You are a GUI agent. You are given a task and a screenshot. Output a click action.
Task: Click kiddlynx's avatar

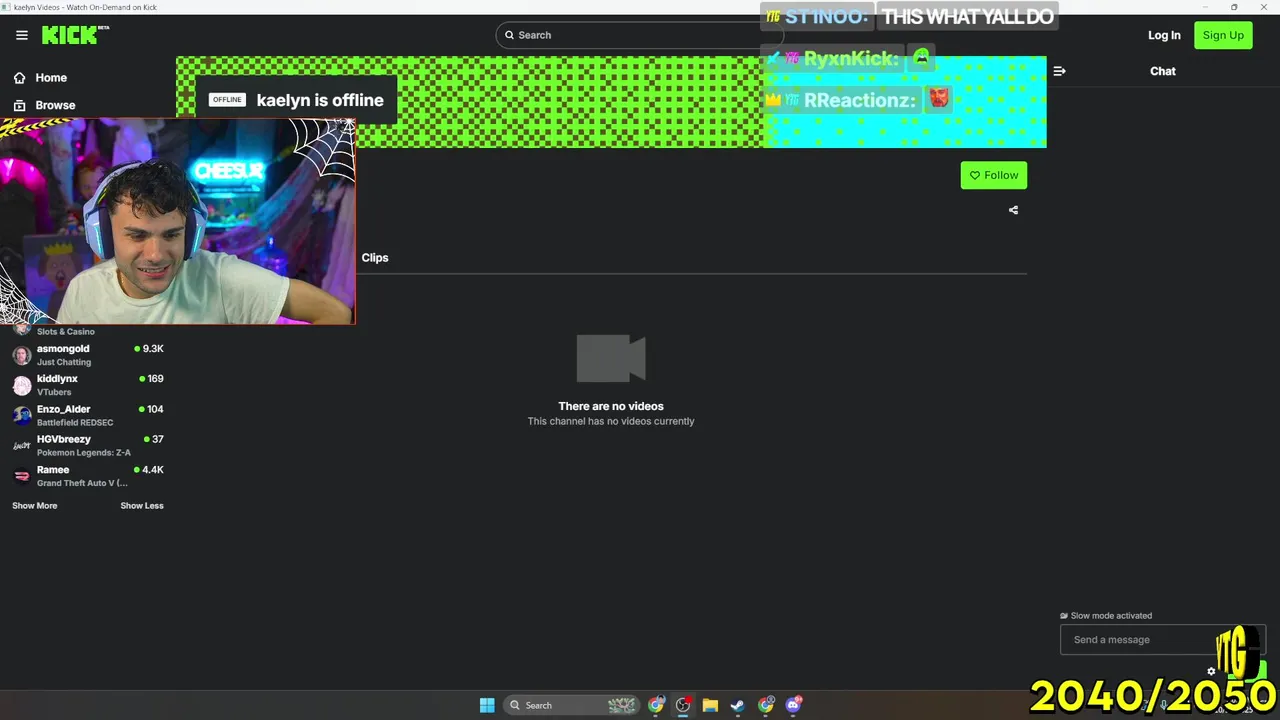tap(22, 386)
